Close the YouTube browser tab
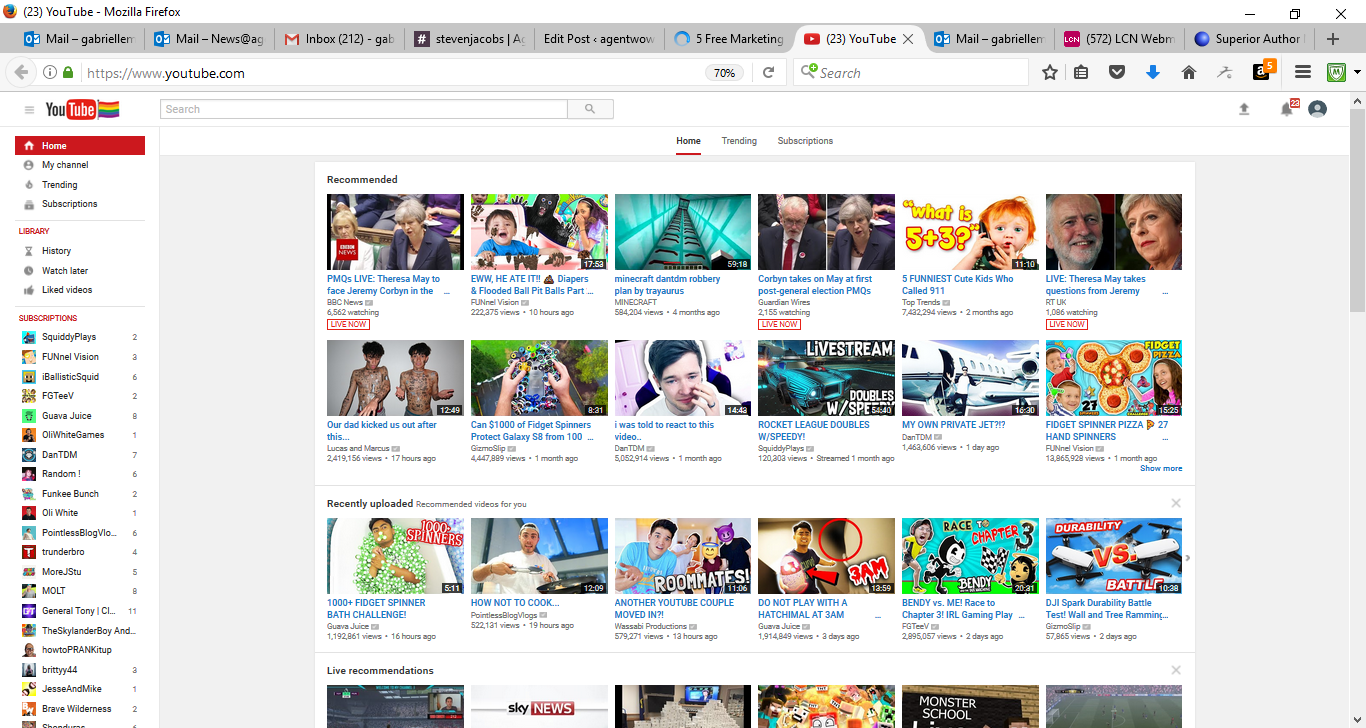 [907, 39]
